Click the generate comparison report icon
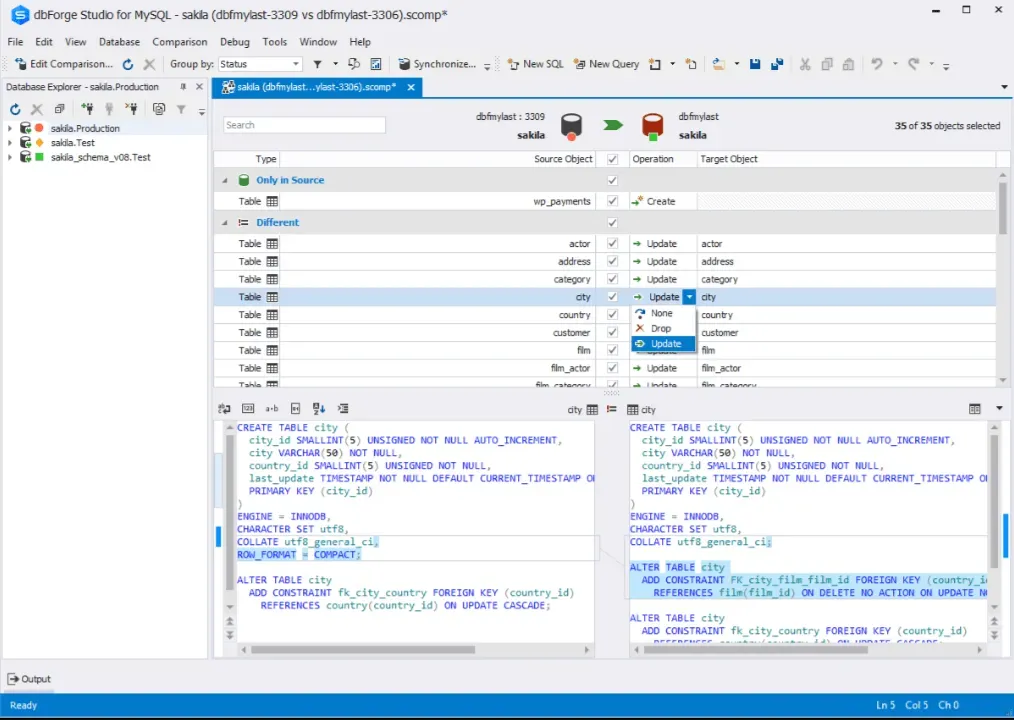The image size is (1014, 720). click(x=376, y=64)
